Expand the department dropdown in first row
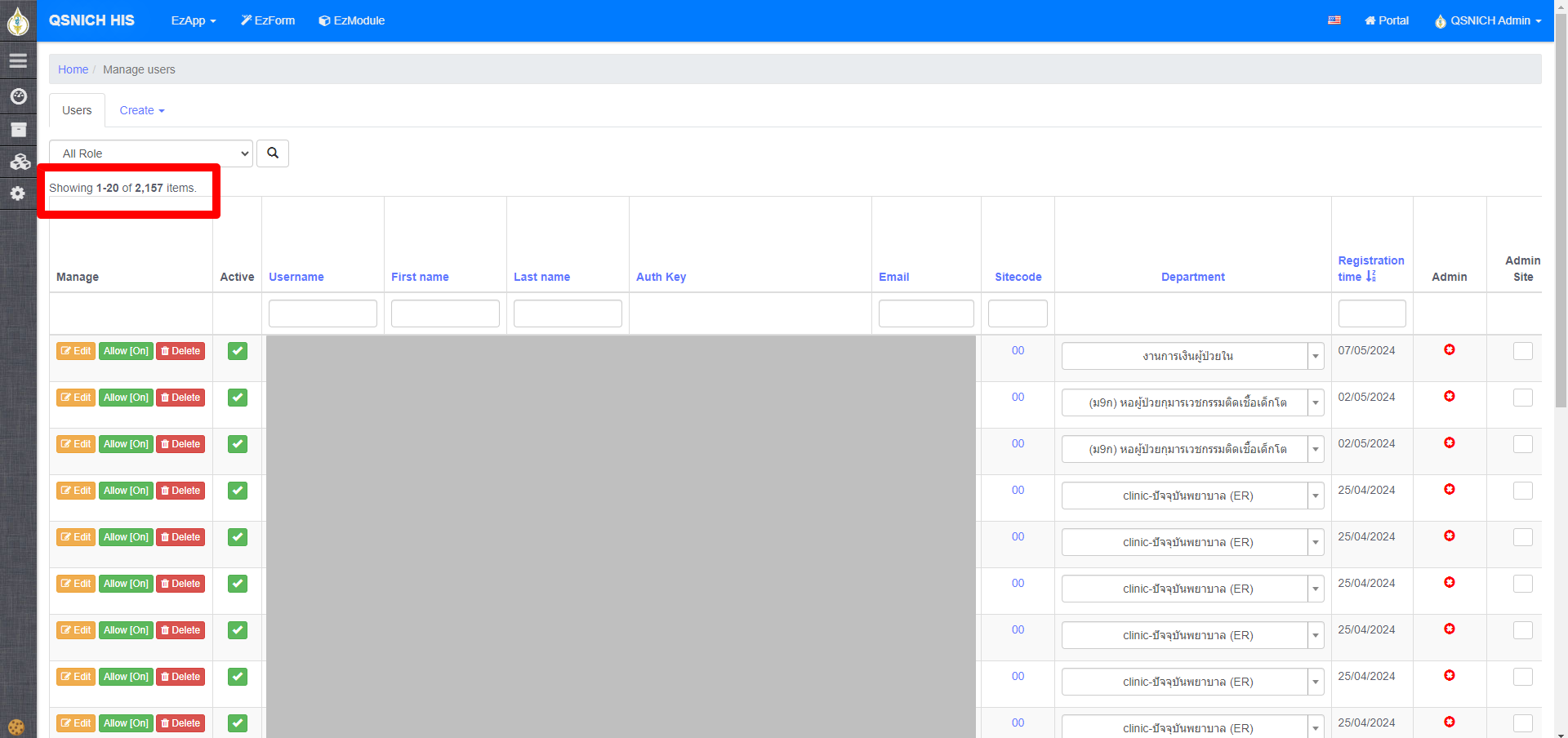Viewport: 1568px width, 738px height. pos(1315,357)
